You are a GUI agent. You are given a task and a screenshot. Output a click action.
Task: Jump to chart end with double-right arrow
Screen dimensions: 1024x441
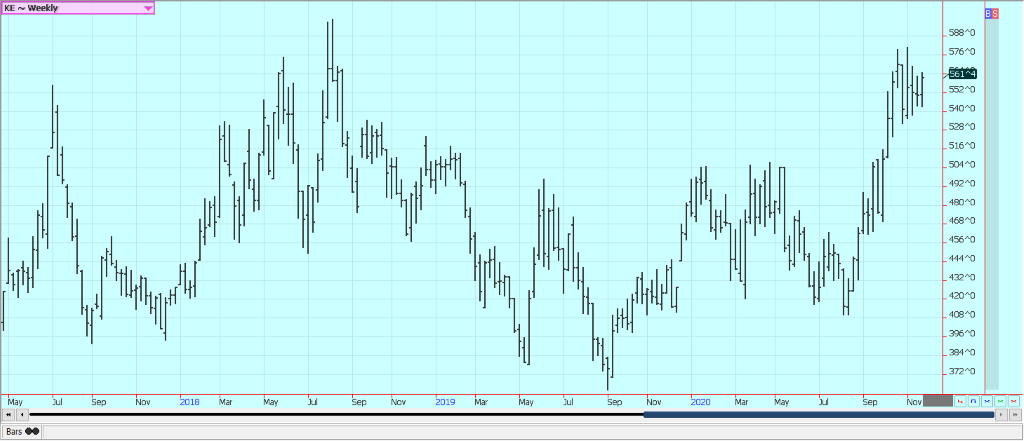click(1016, 414)
